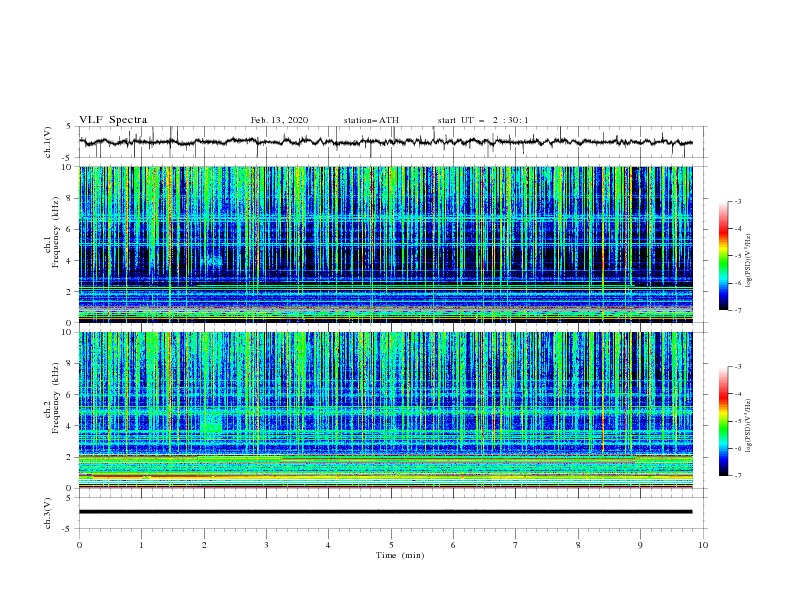Click the "-7" tick on ch.1 colorbar

pyautogui.click(x=737, y=310)
